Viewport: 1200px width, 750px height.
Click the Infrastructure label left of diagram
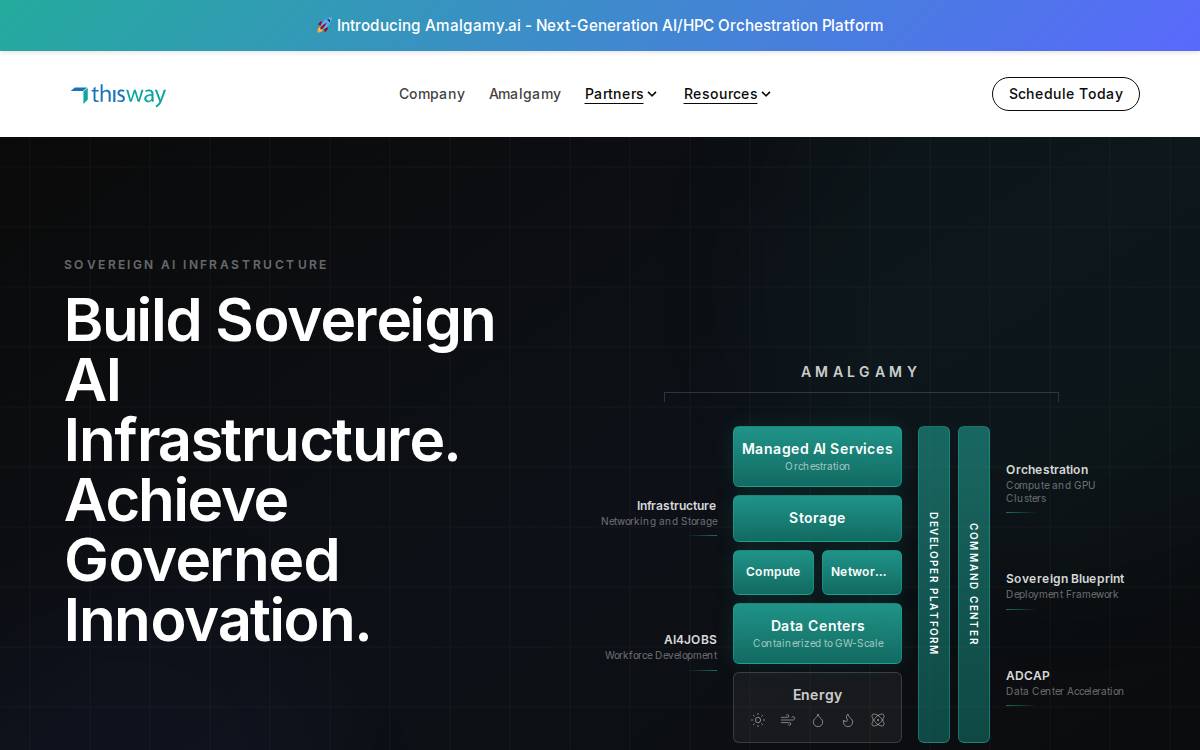click(676, 506)
